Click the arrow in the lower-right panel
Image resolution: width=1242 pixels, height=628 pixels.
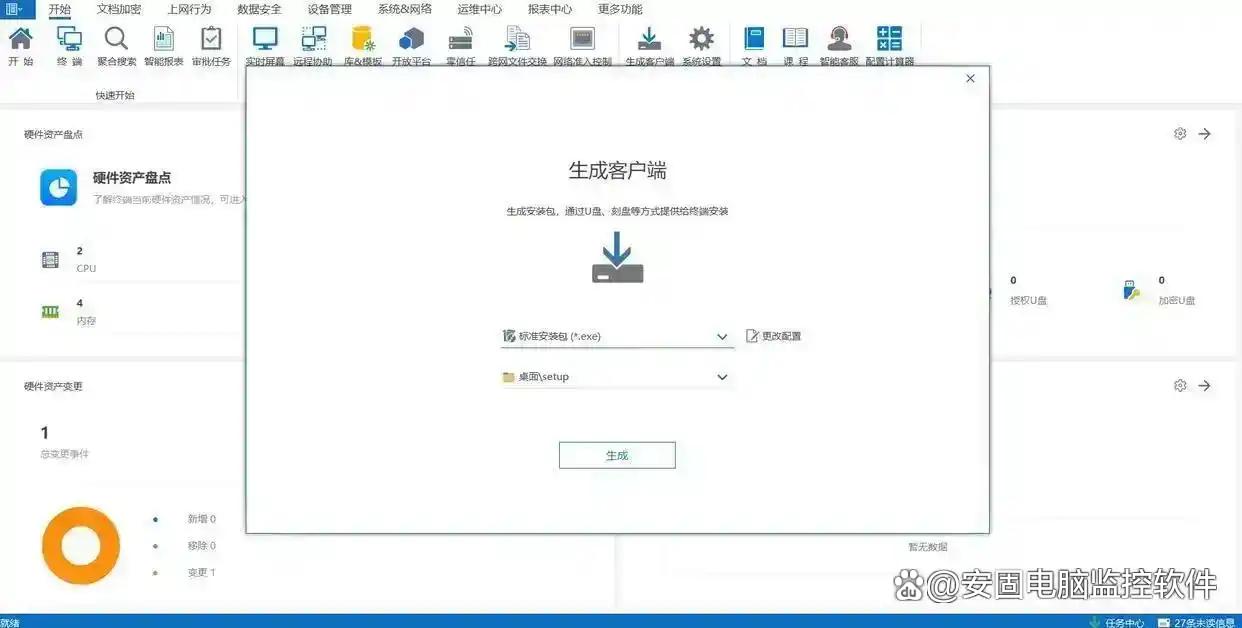coord(1205,385)
